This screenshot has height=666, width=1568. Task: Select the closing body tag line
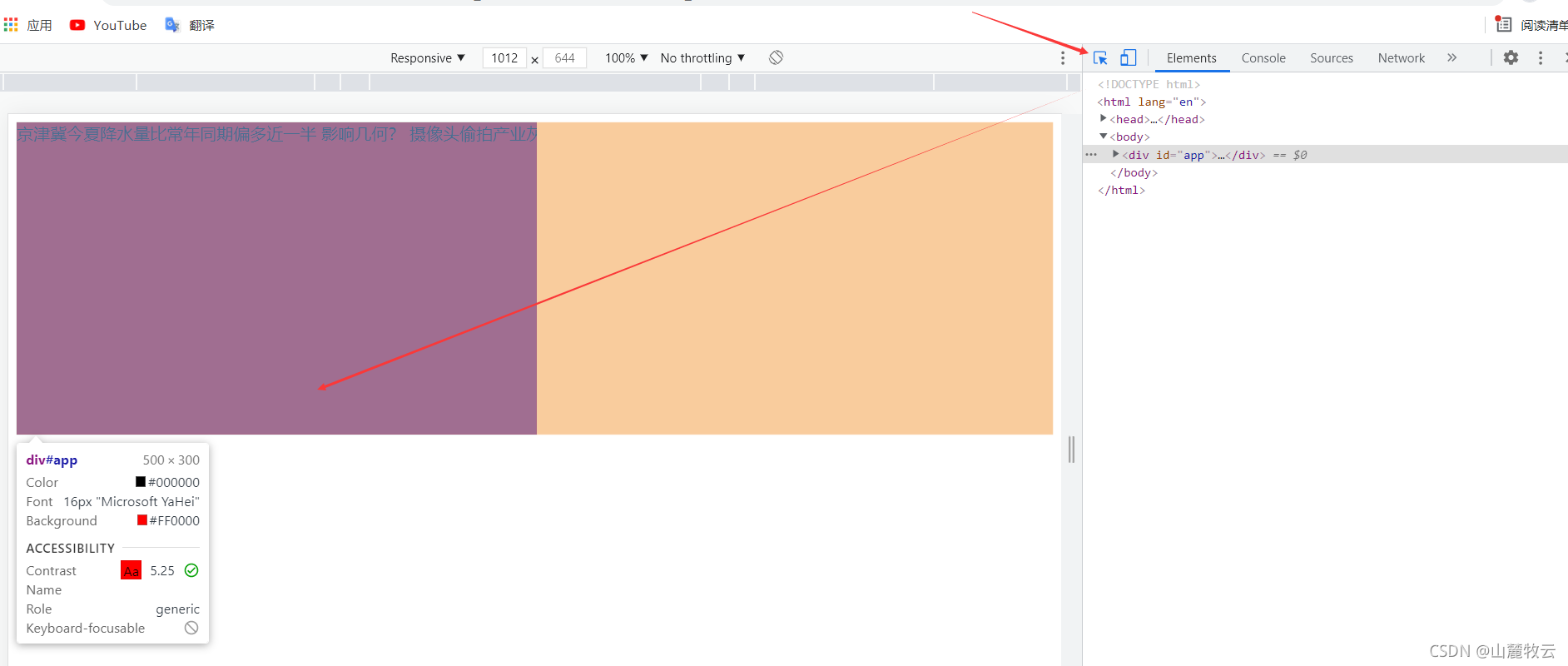(1134, 172)
